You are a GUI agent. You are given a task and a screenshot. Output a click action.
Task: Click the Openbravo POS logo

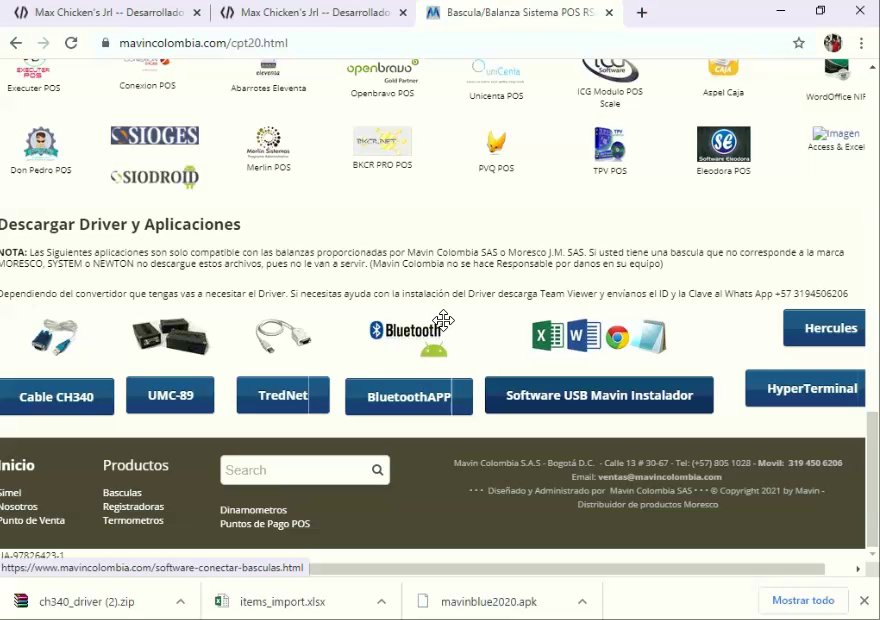[382, 71]
